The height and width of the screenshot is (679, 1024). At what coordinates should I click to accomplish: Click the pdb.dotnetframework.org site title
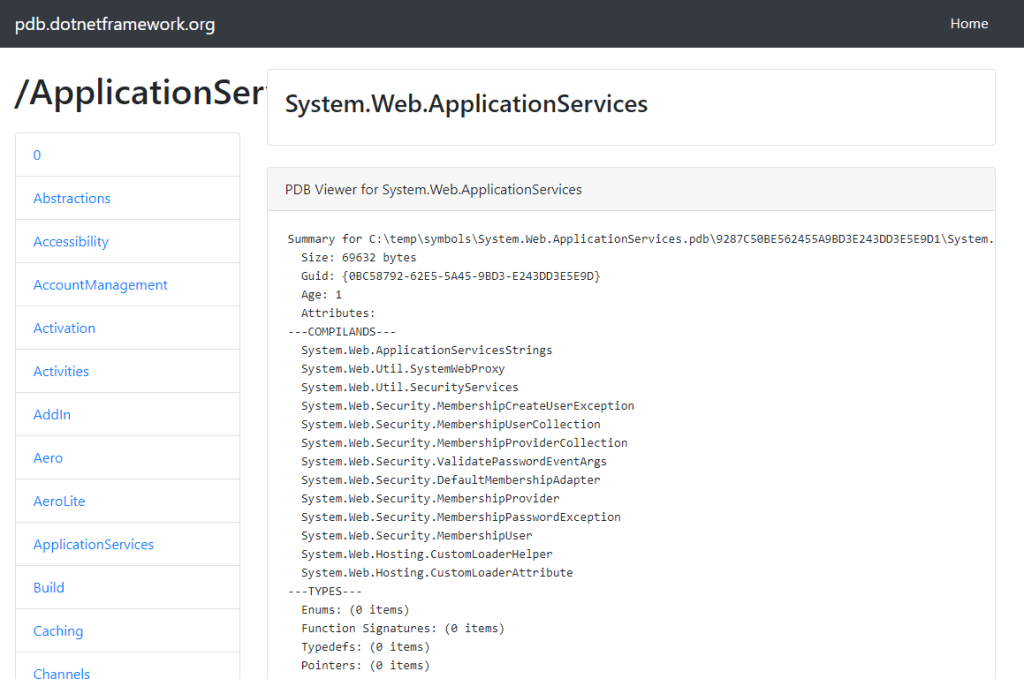coord(114,23)
